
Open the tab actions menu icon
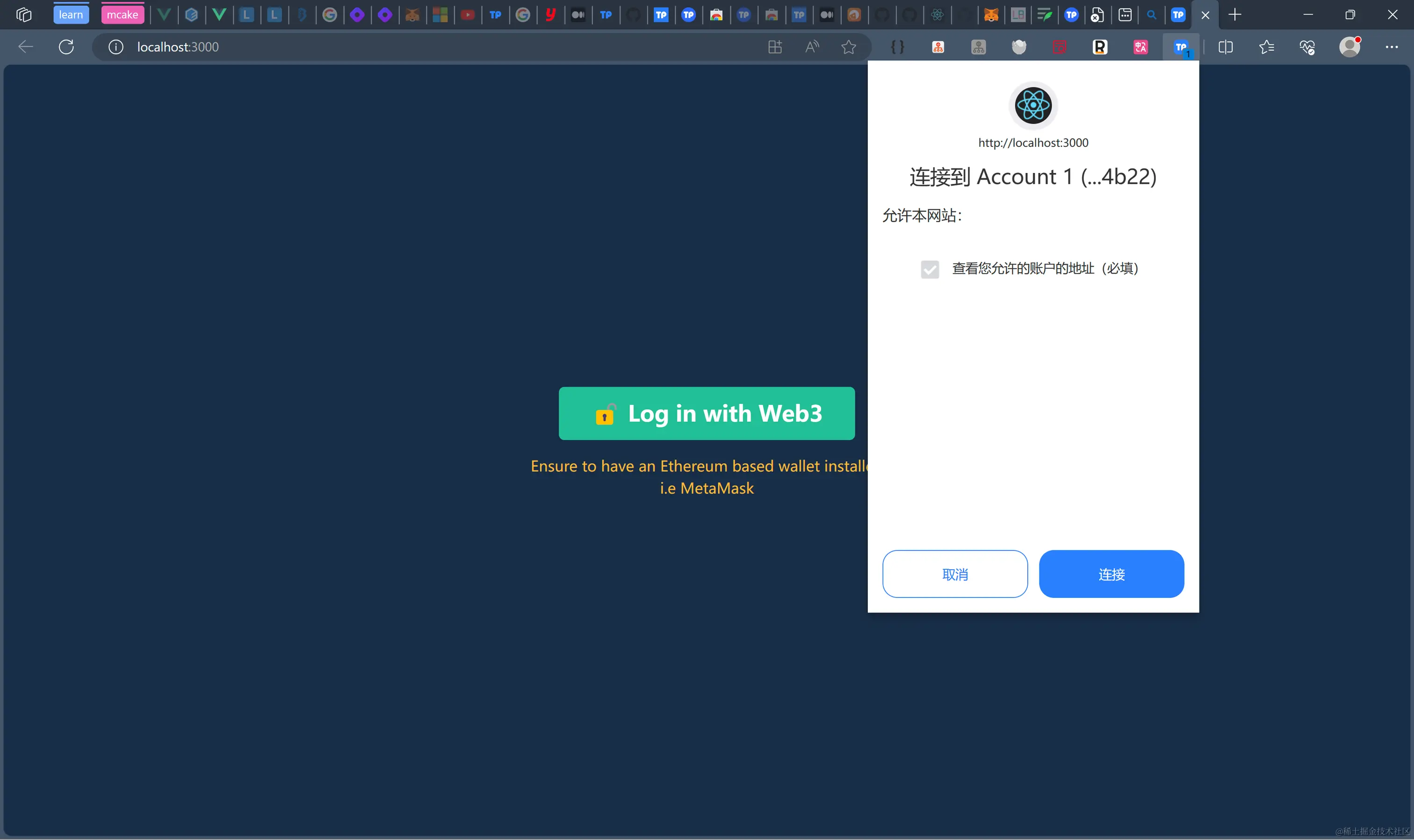[24, 14]
